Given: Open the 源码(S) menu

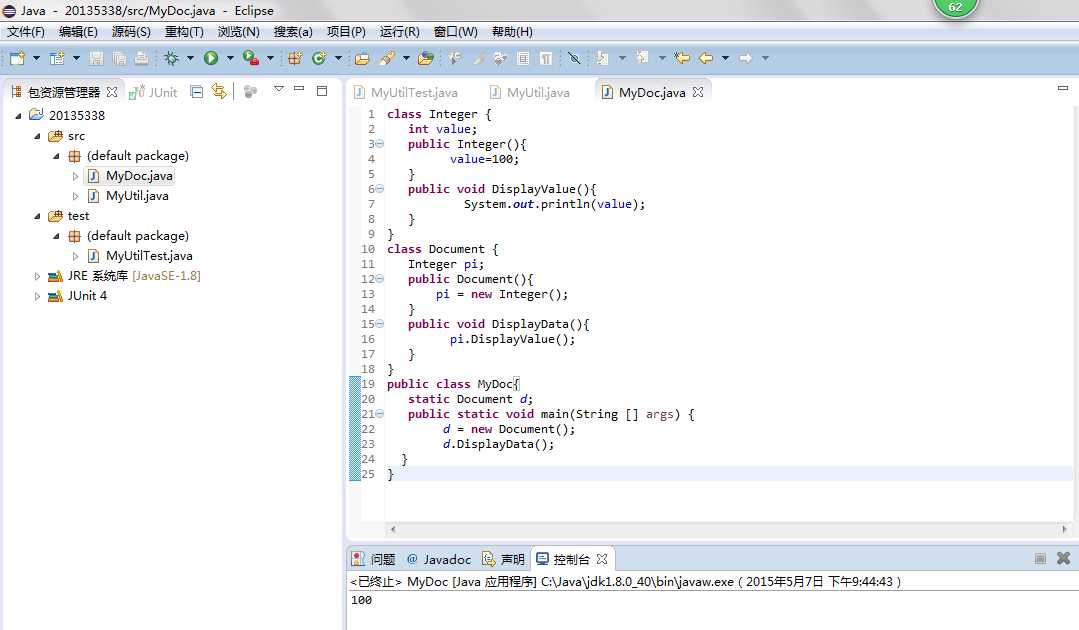Looking at the screenshot, I should (131, 32).
